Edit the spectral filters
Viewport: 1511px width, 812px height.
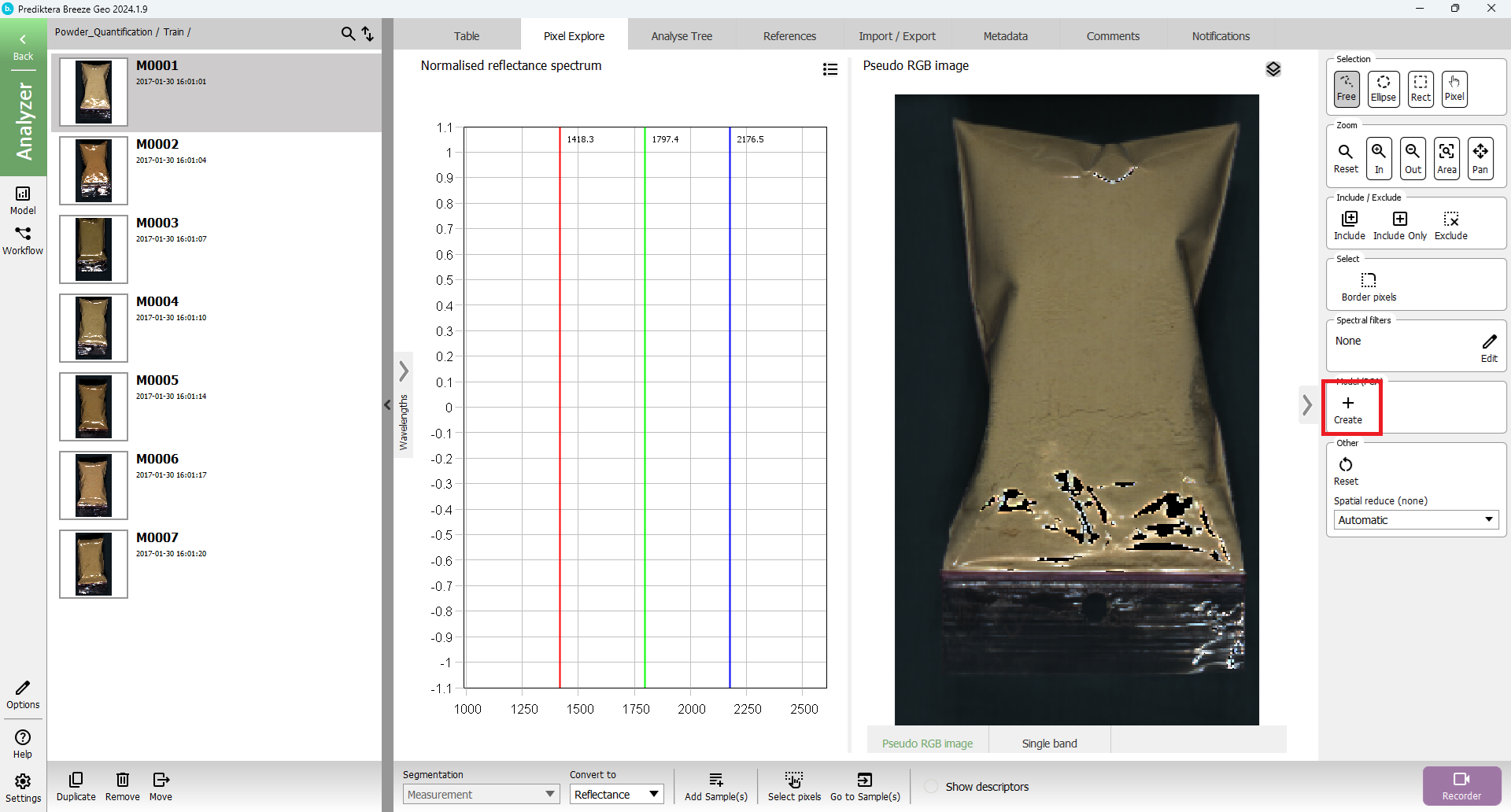(1489, 347)
